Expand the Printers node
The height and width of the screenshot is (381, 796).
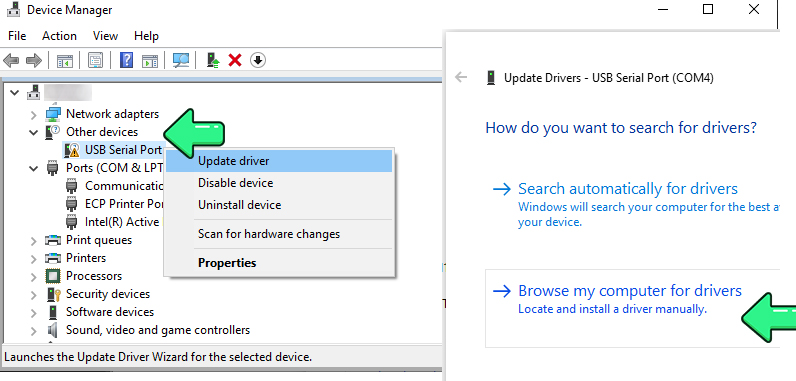click(34, 258)
